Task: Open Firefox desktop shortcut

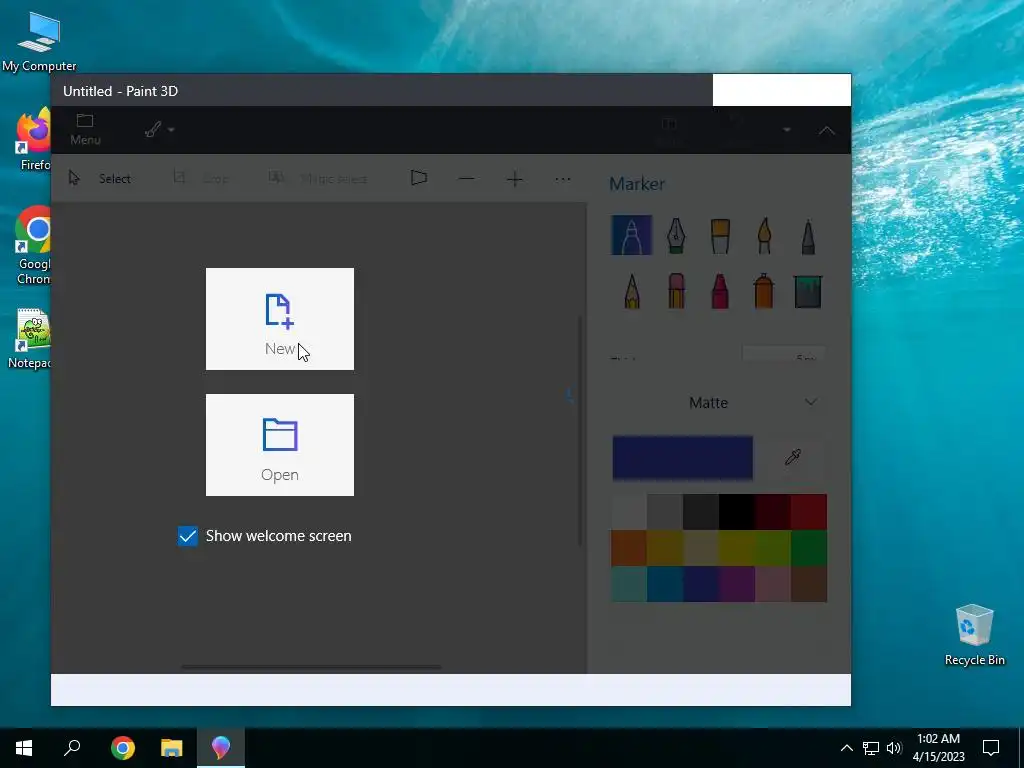Action: (34, 140)
